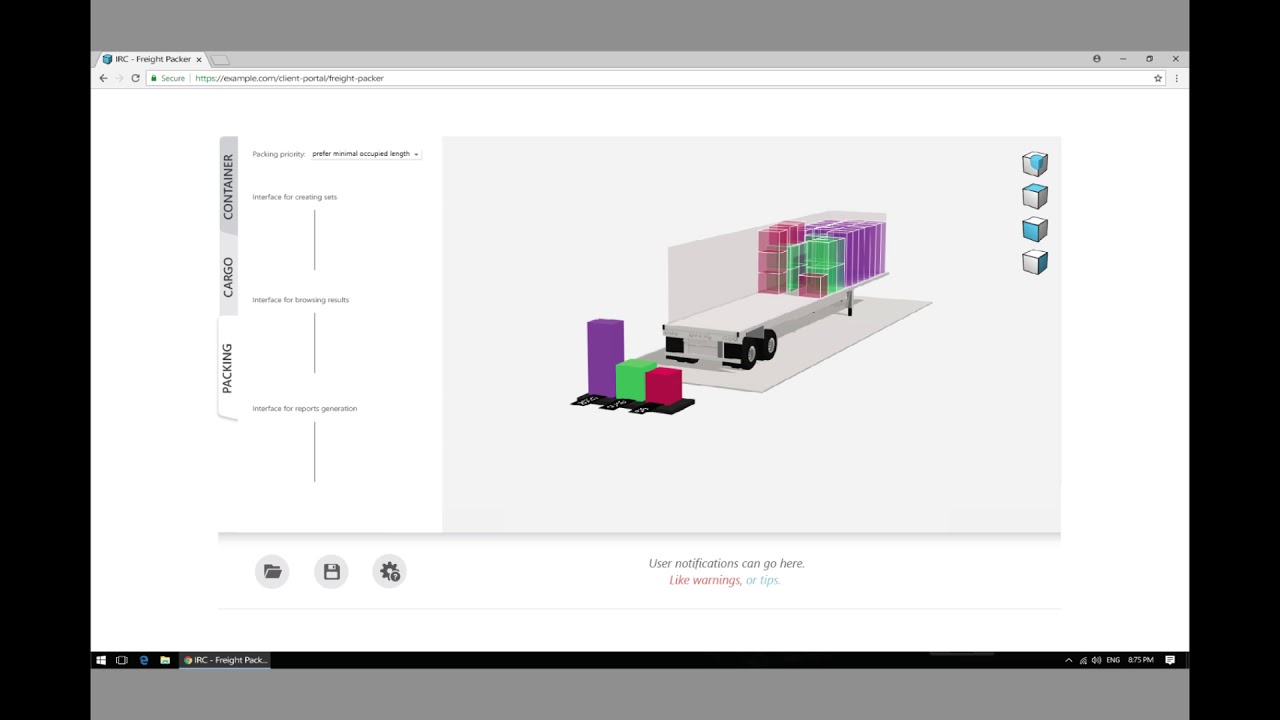Switch to front view cube icon

pyautogui.click(x=1035, y=230)
